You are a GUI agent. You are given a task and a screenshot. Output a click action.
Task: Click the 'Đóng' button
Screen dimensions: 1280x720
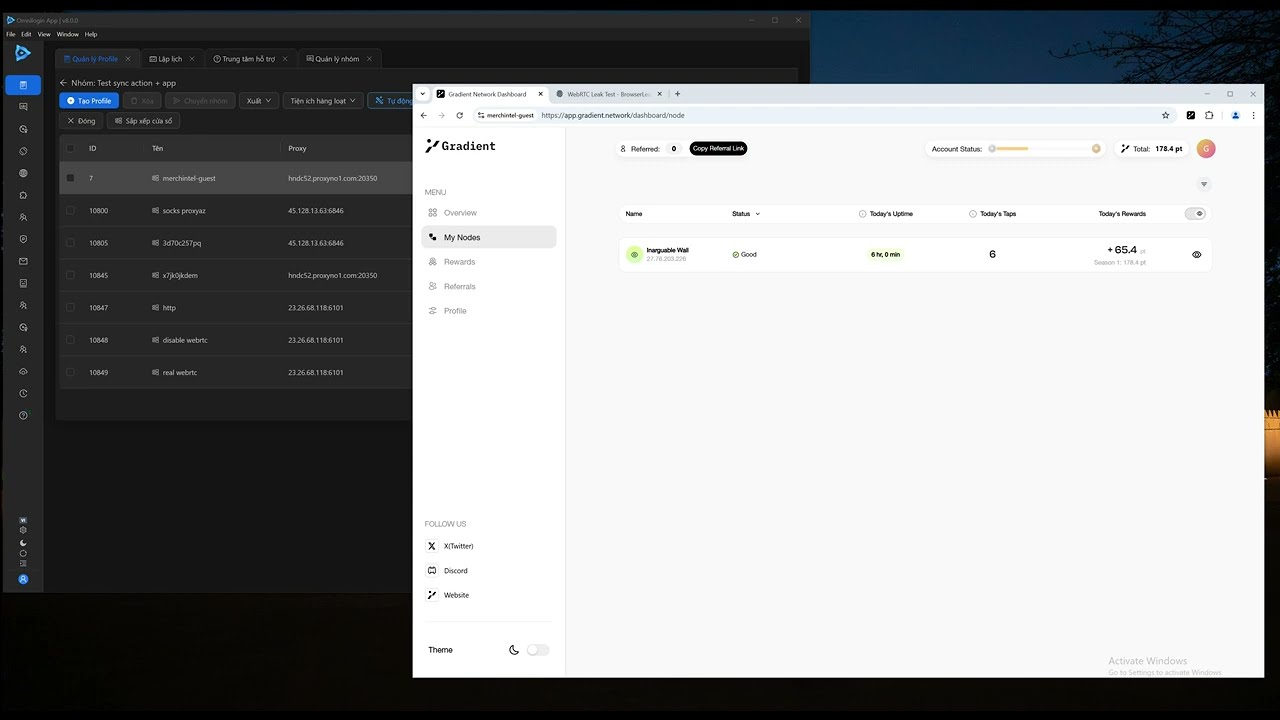[x=82, y=121]
